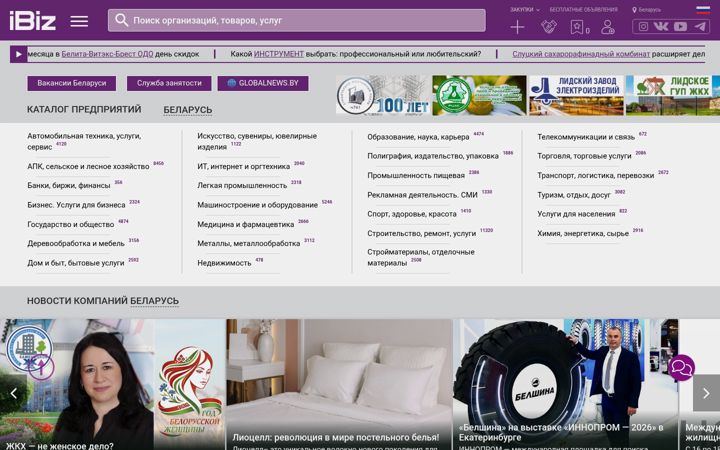Click the location pin beside Беларусь
The height and width of the screenshot is (450, 720).
click(634, 10)
